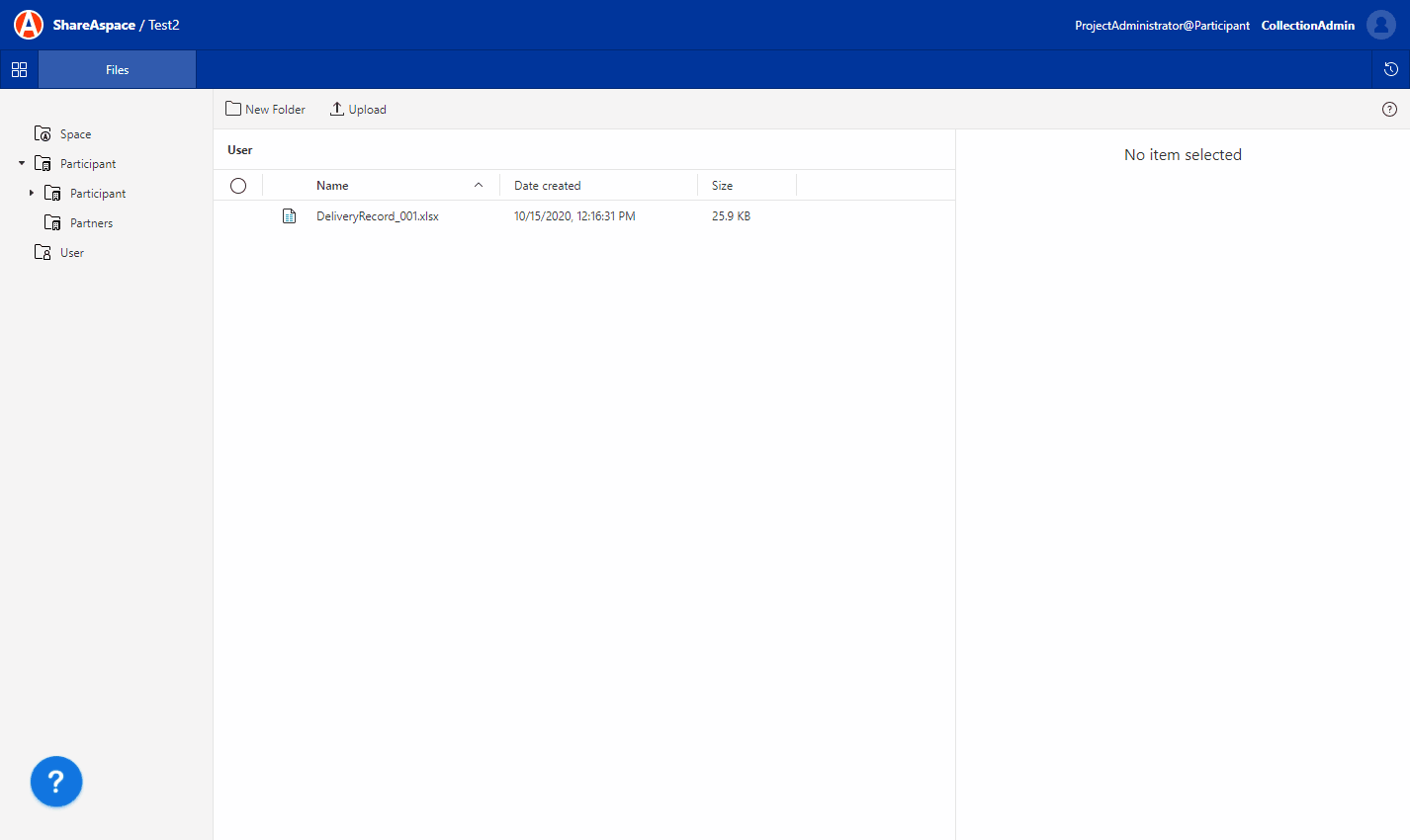The height and width of the screenshot is (840, 1410).
Task: Expand the nested Participant folder
Action: pyautogui.click(x=31, y=193)
